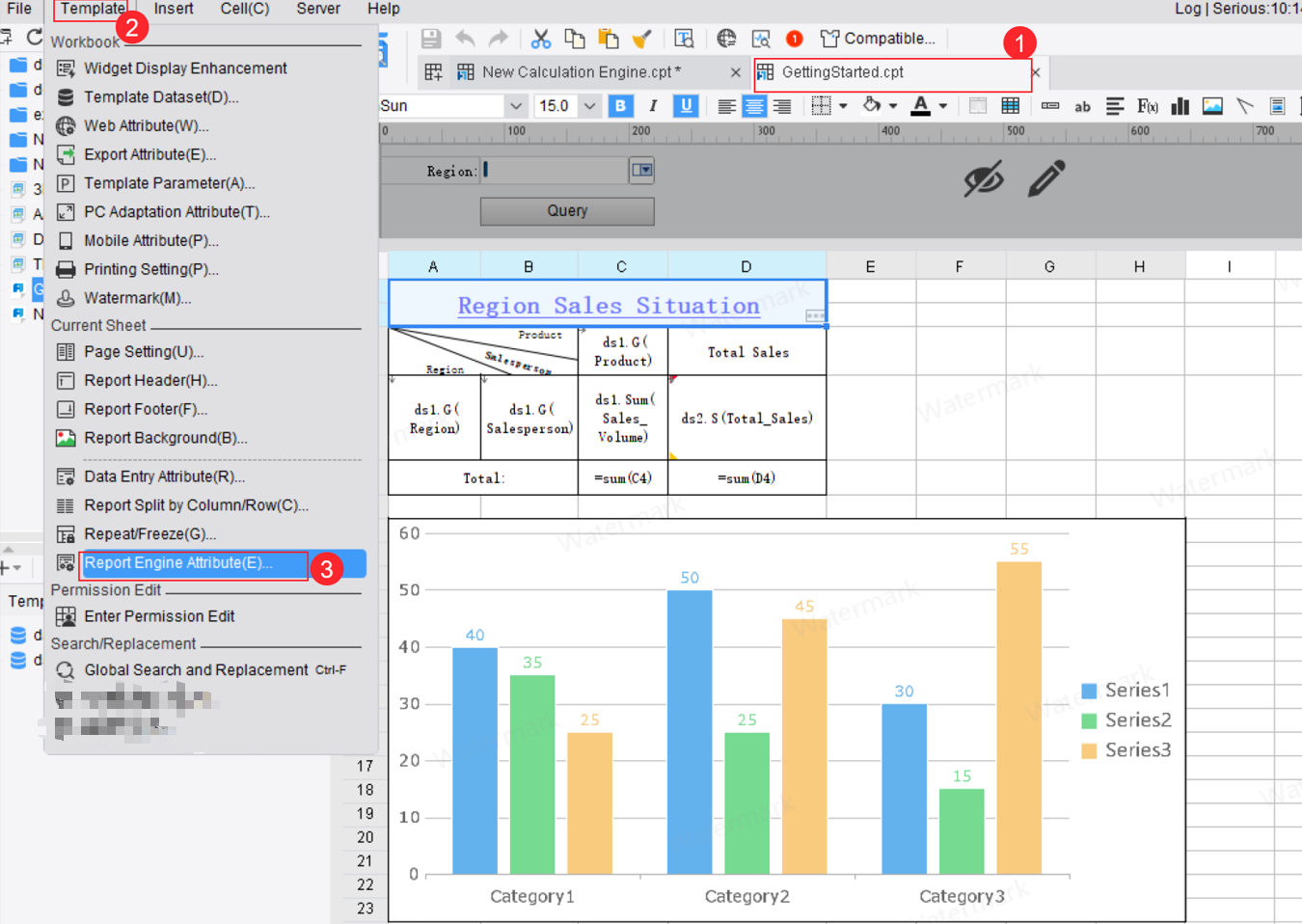Expand the cell border style dropdown arrow
Screen dimensions: 1302x924
point(844,106)
